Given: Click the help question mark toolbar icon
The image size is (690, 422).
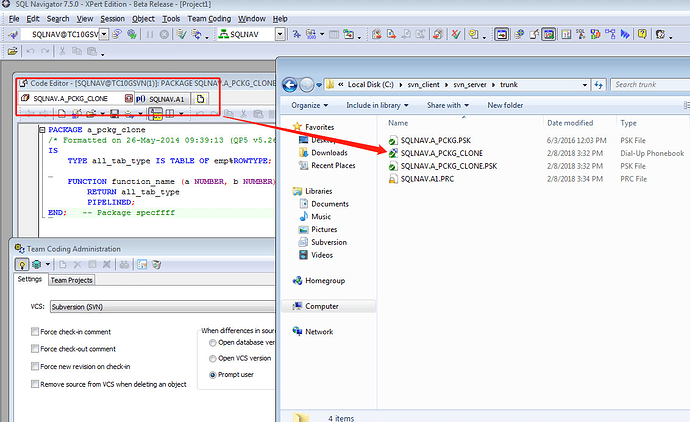Looking at the screenshot, I should [x=642, y=34].
